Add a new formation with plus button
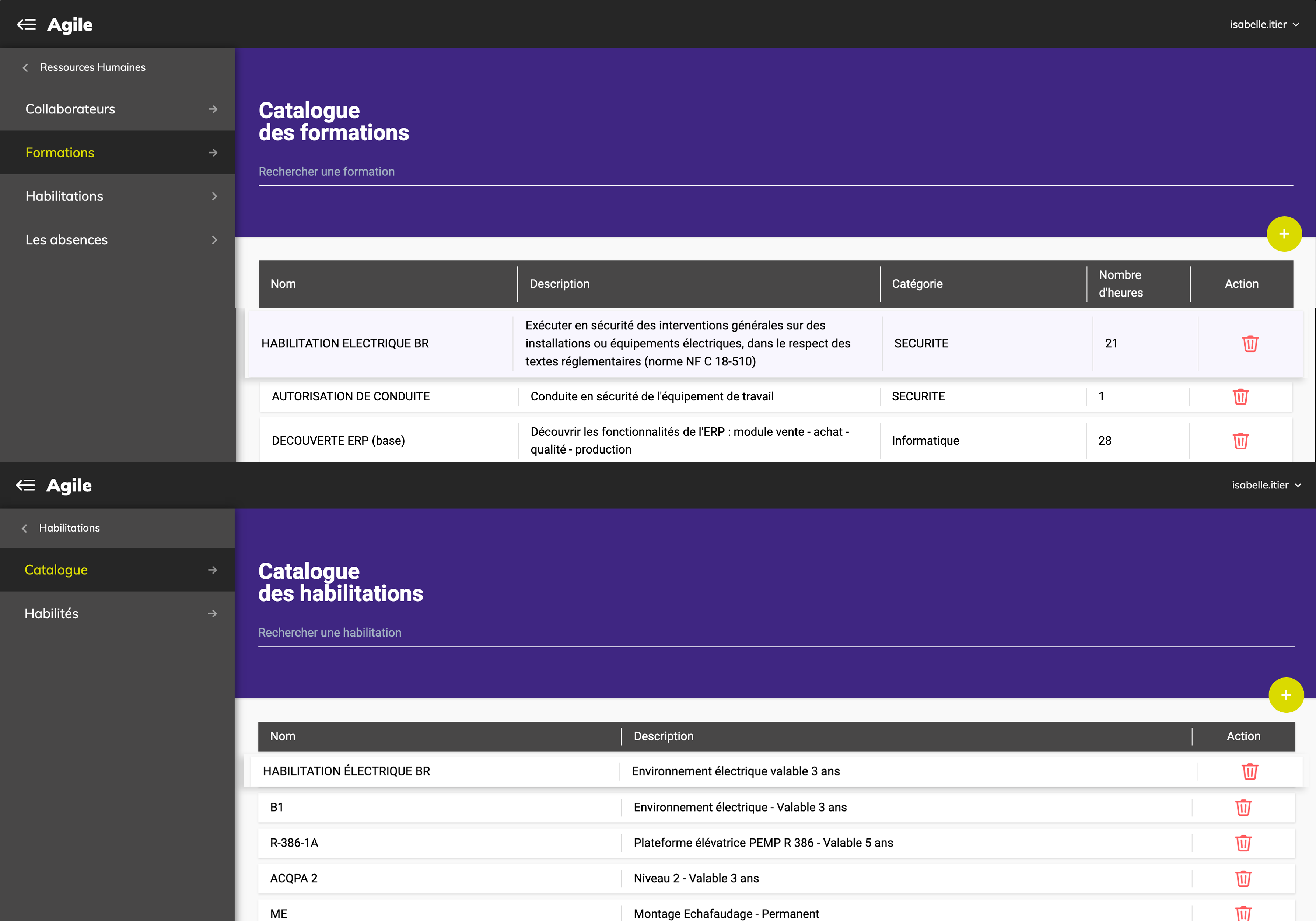Viewport: 1316px width, 921px height. tap(1284, 234)
